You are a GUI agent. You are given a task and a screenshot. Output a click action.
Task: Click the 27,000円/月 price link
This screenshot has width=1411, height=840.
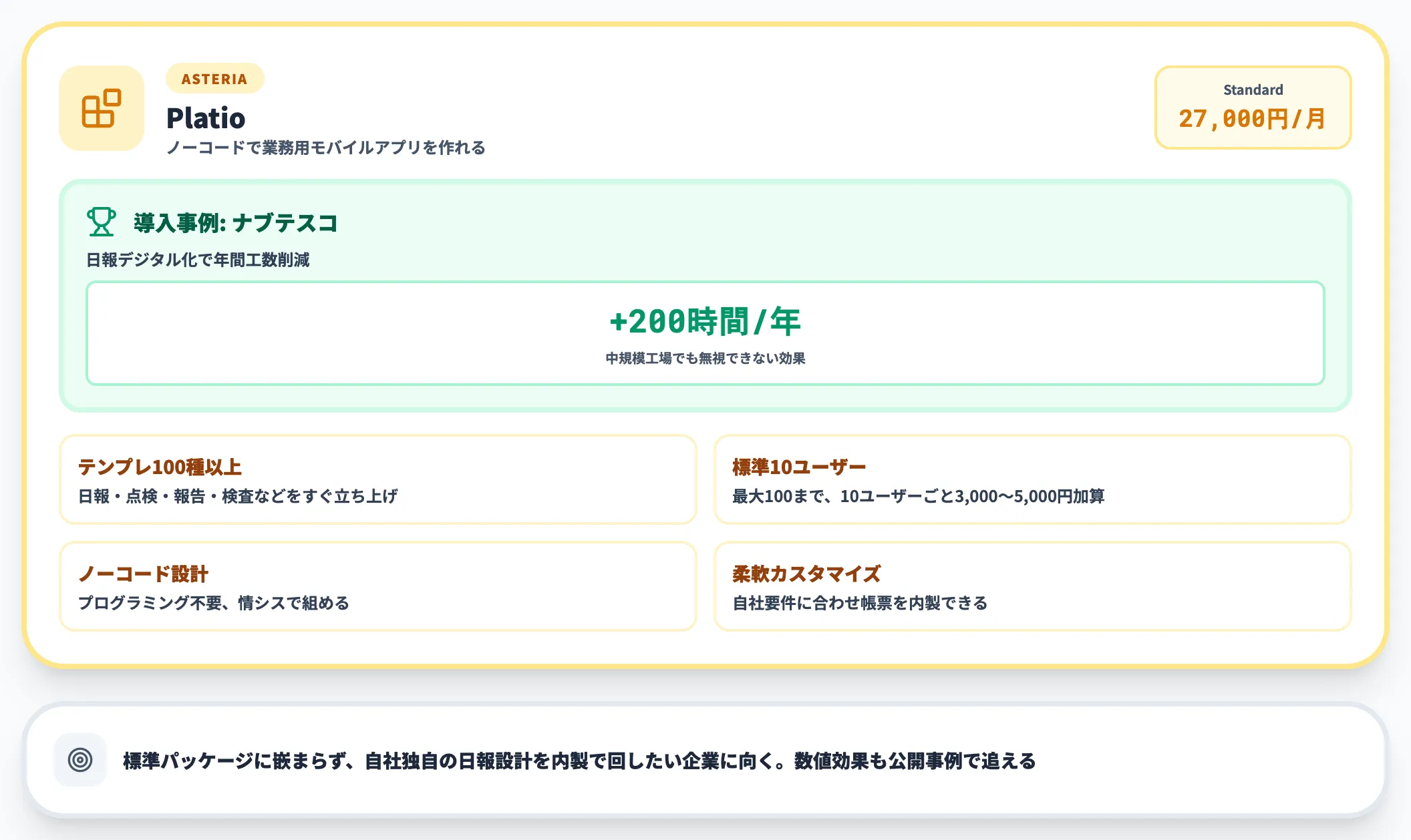[1253, 119]
